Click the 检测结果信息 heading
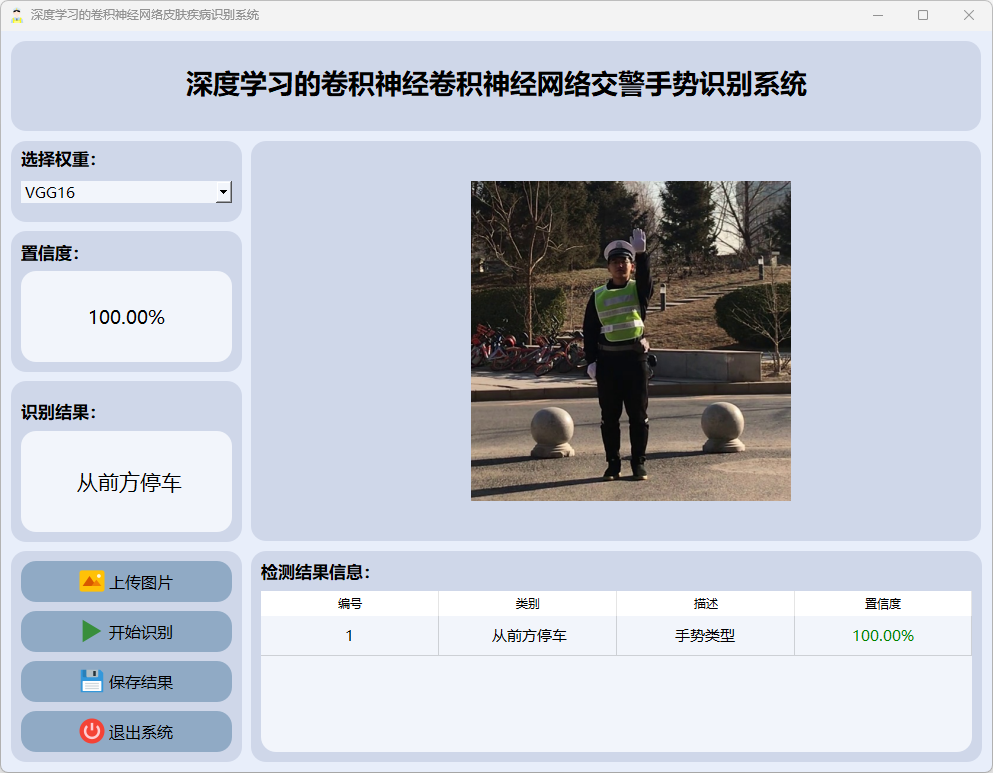This screenshot has width=993, height=773. pos(315,572)
